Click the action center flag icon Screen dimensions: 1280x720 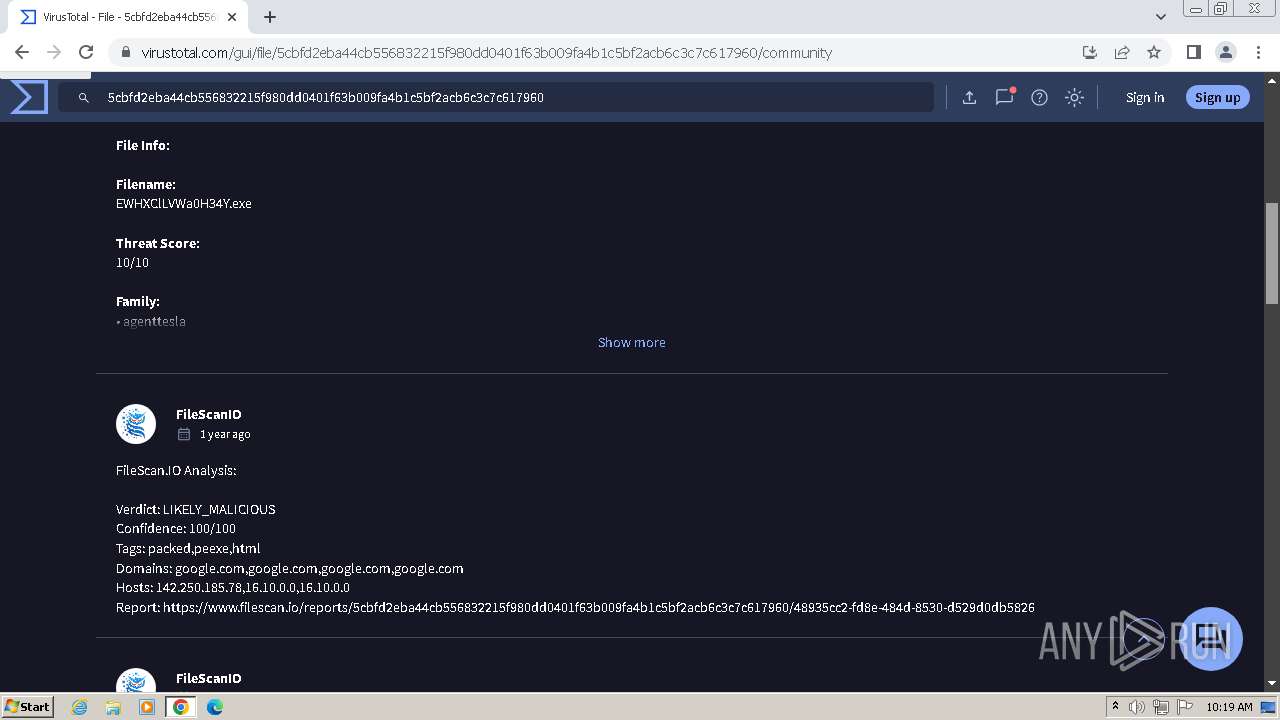pos(1185,707)
